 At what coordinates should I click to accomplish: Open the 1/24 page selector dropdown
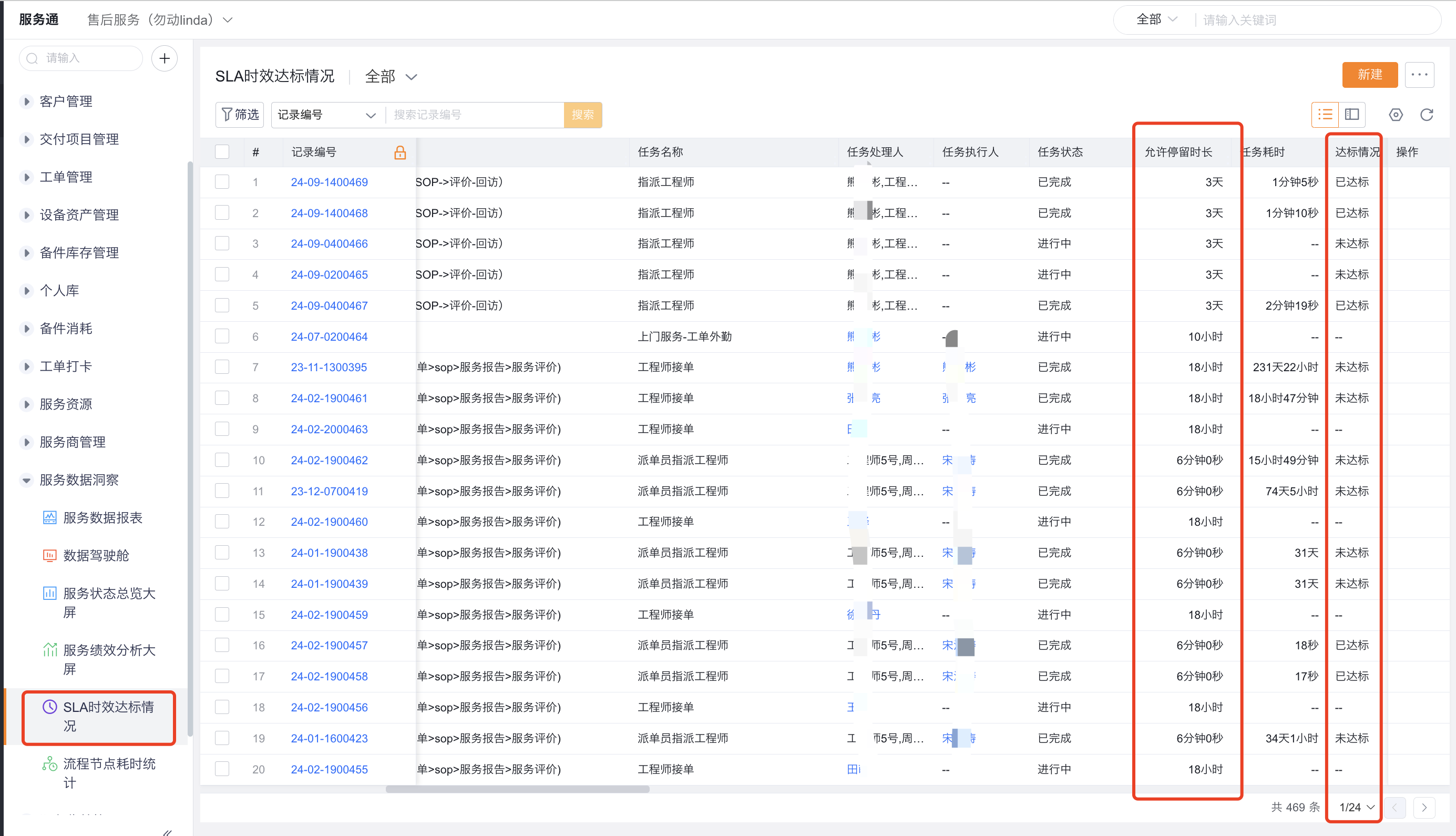click(x=1356, y=807)
